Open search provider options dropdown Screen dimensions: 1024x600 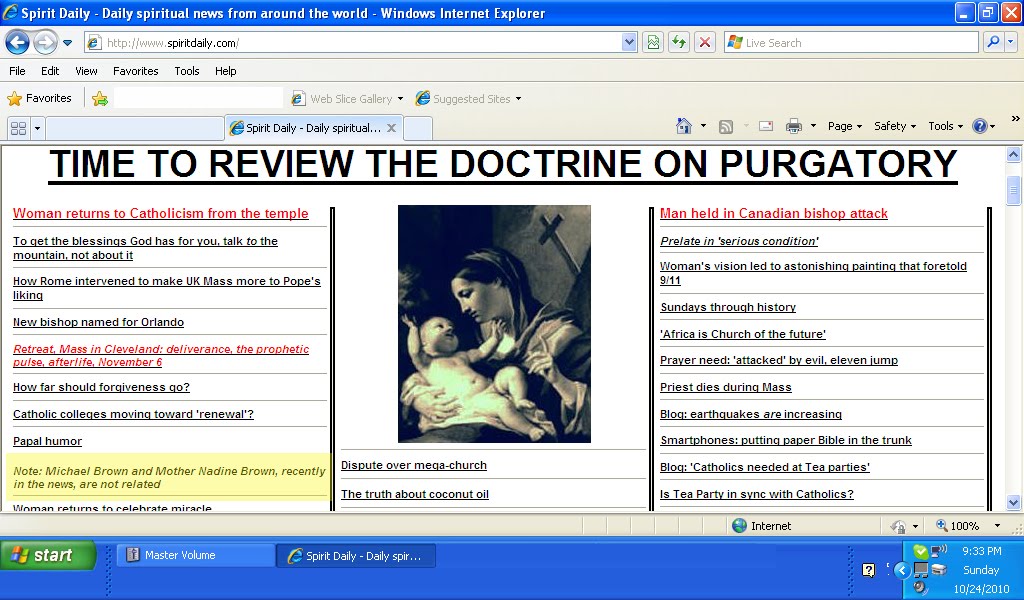click(x=1010, y=43)
